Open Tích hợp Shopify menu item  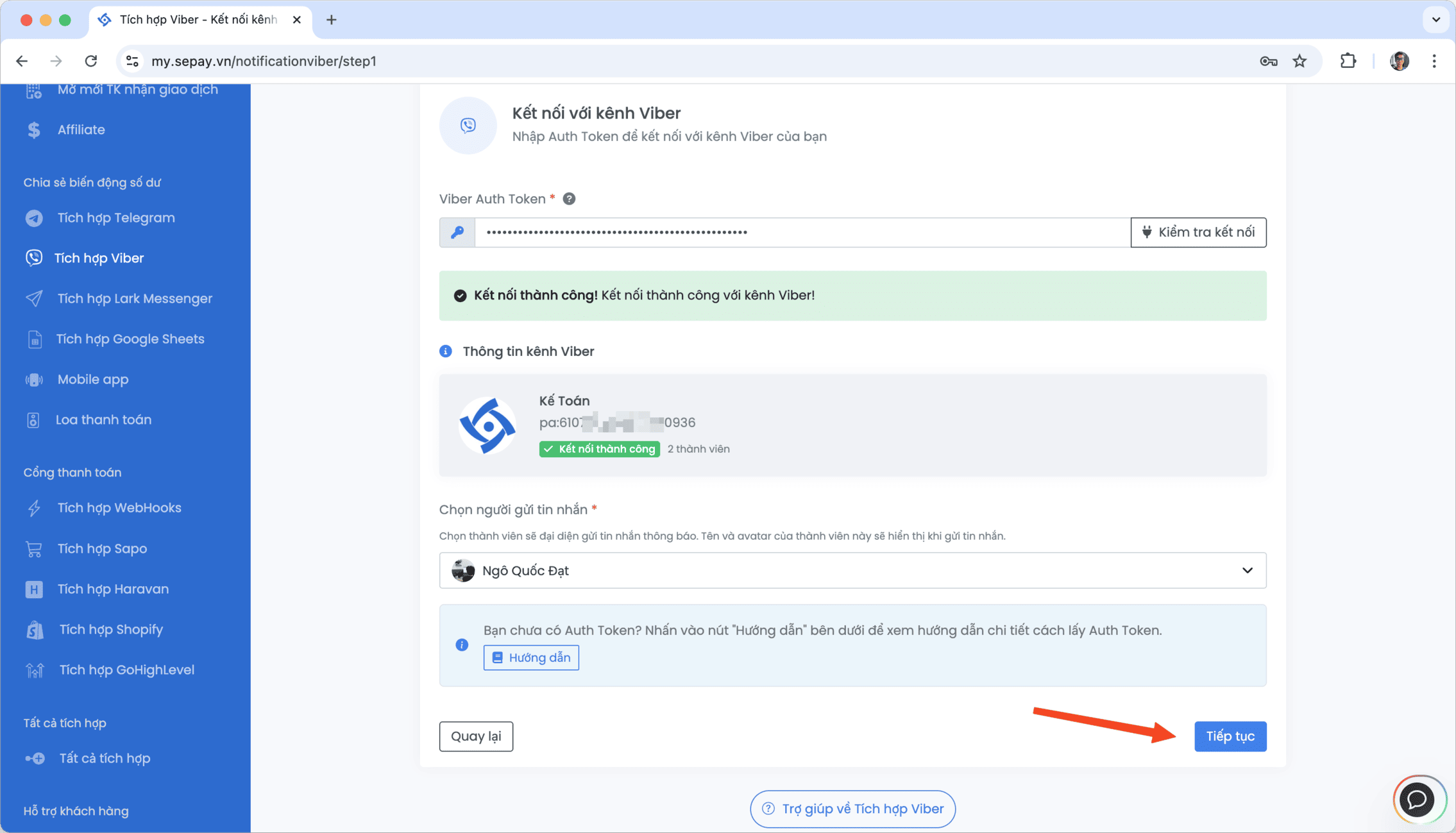[x=111, y=630]
